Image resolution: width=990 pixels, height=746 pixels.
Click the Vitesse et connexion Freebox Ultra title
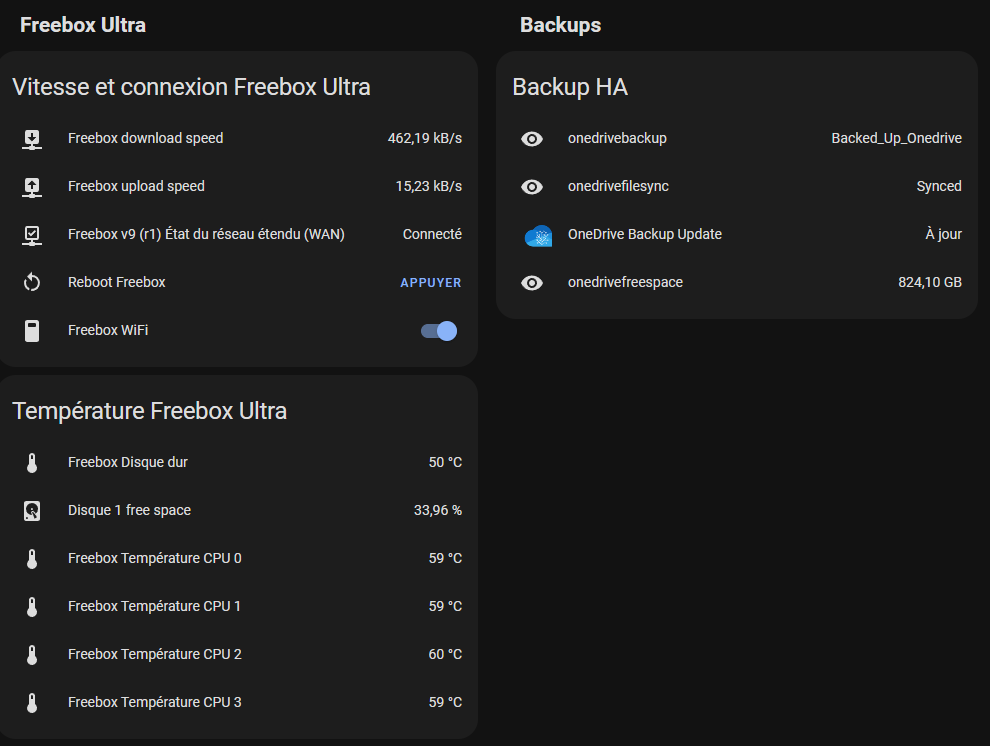(x=191, y=87)
